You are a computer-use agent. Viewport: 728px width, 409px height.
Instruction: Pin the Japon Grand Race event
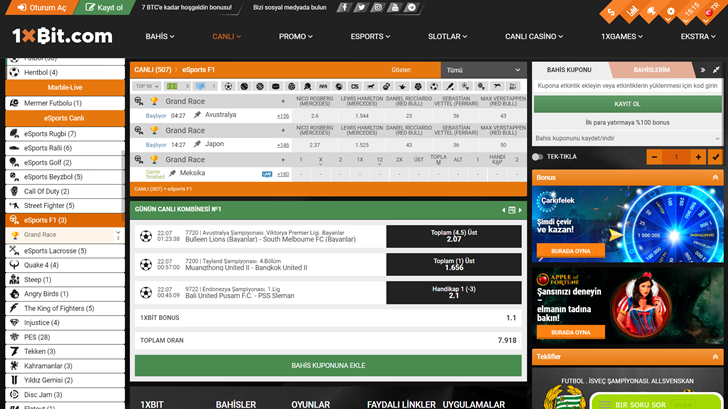click(197, 144)
